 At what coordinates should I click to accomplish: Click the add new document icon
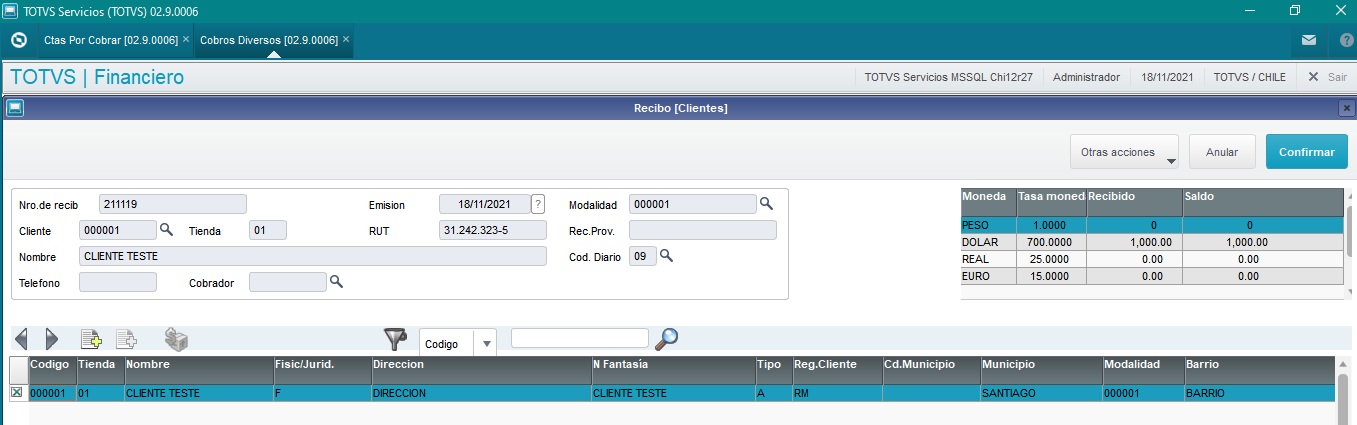[91, 339]
